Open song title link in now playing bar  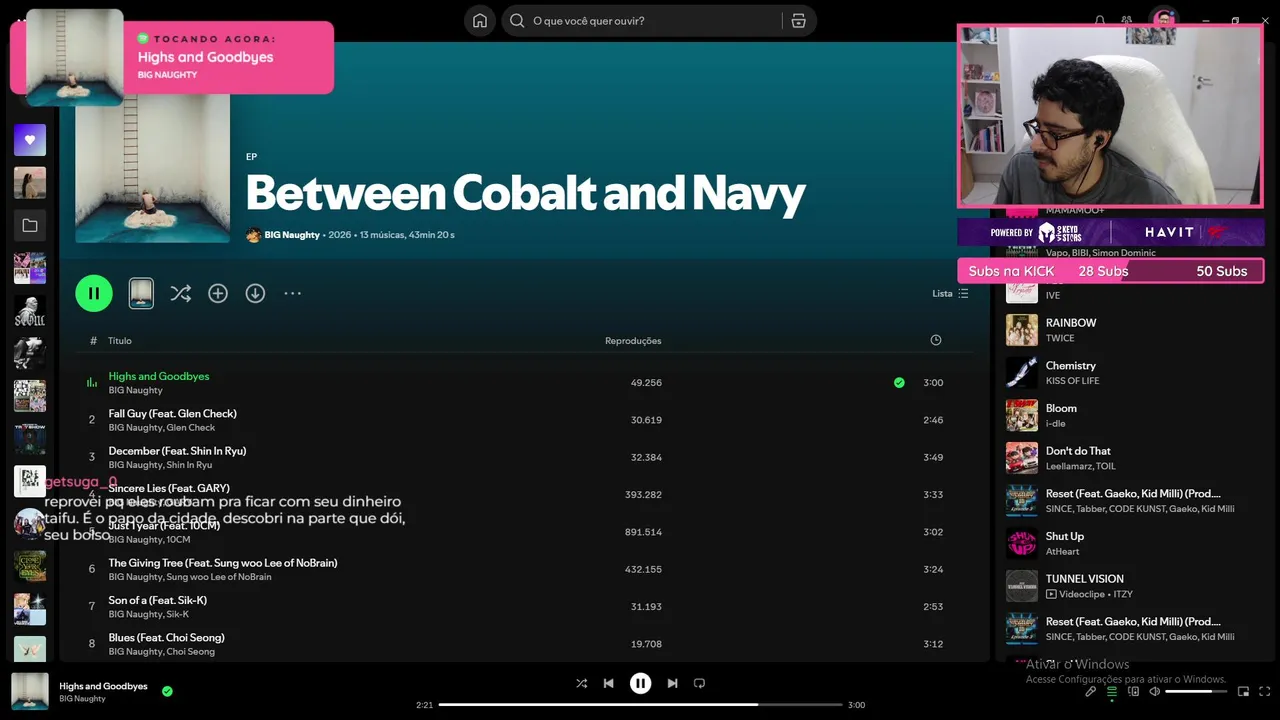103,686
